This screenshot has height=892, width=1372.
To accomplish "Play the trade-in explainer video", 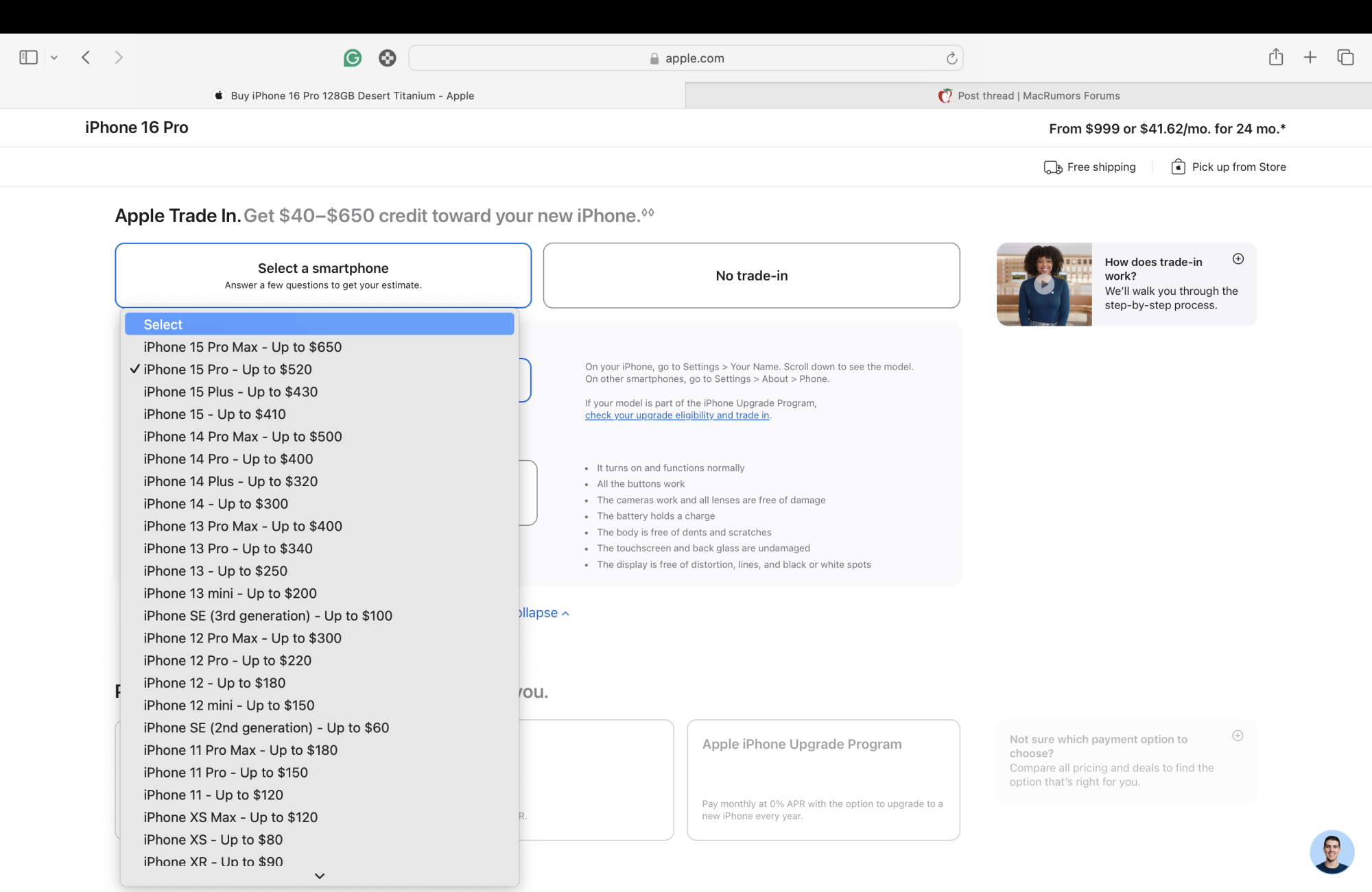I will pos(1043,284).
